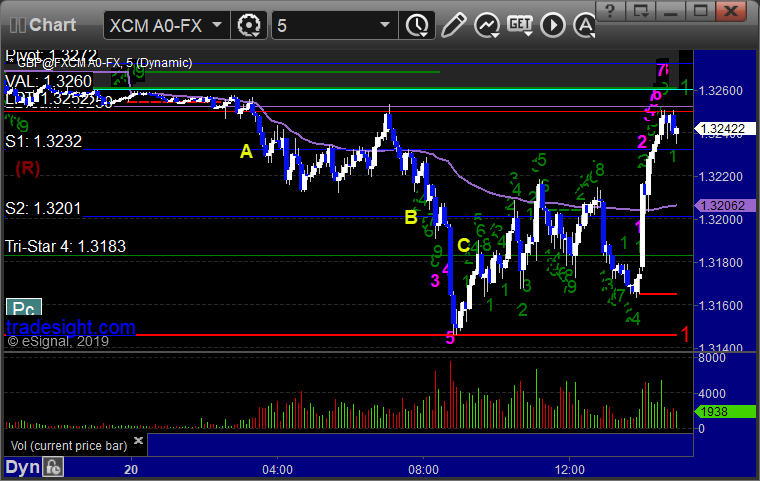Click the moving average value tag 1.32062
760x481 pixels.
pos(725,206)
